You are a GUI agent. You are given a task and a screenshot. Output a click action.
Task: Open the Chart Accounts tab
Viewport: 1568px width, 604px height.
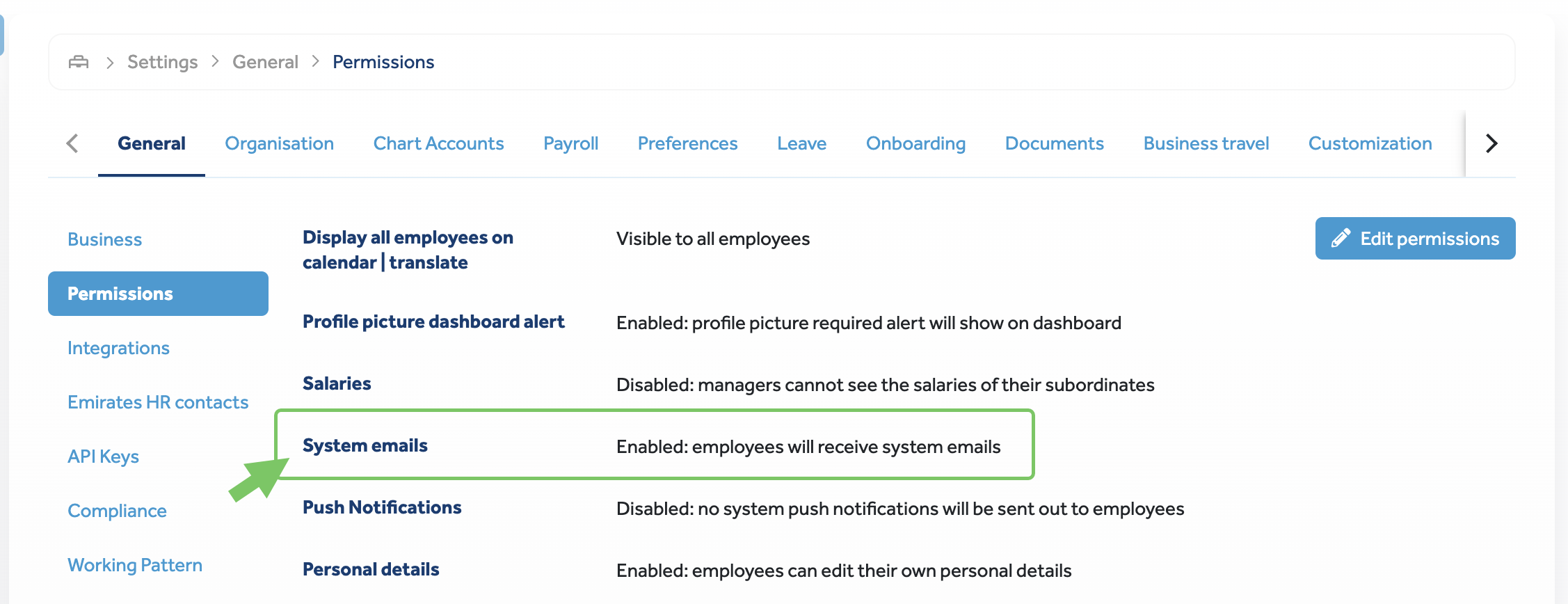point(438,143)
